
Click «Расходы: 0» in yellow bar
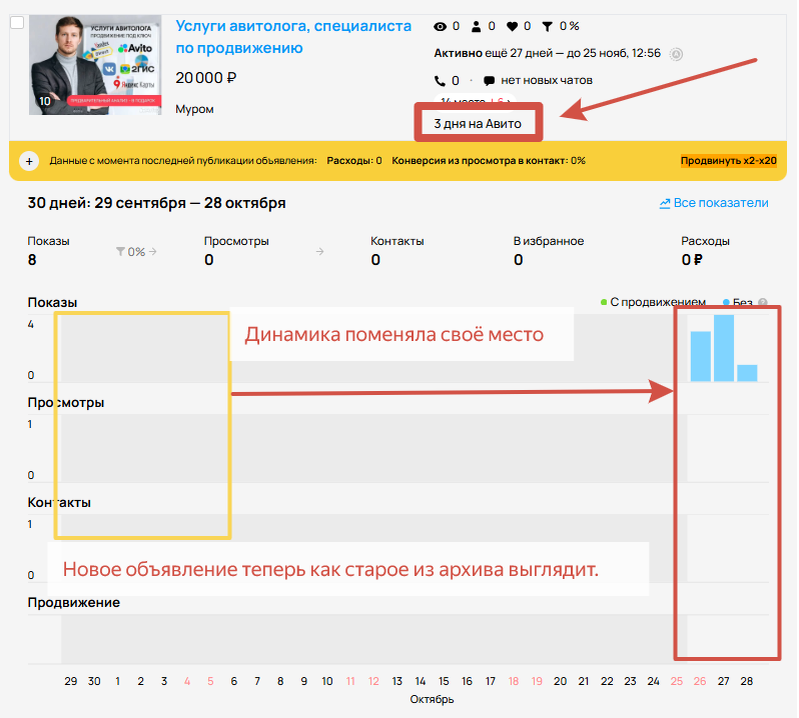click(x=354, y=161)
